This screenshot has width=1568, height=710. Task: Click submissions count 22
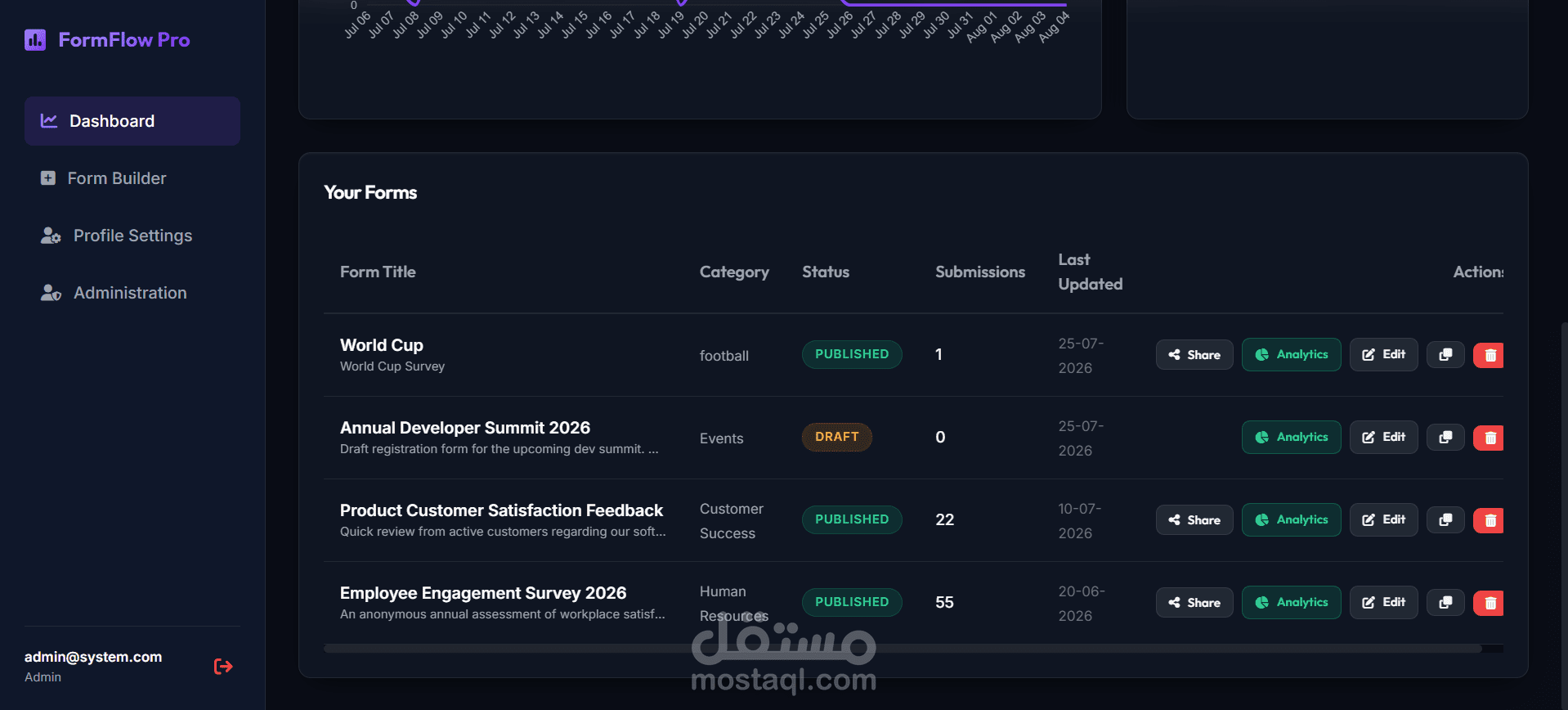coord(945,519)
